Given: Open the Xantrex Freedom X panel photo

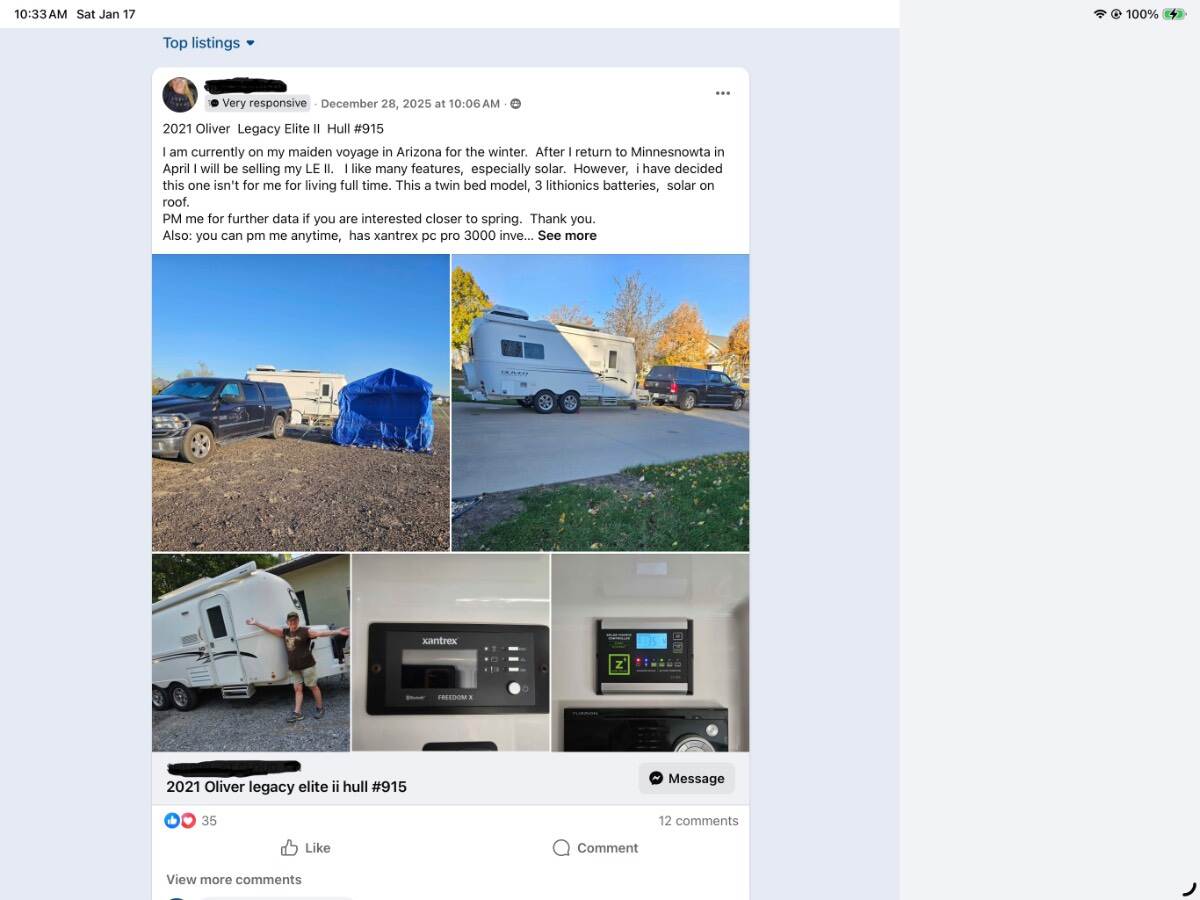Looking at the screenshot, I should (451, 652).
